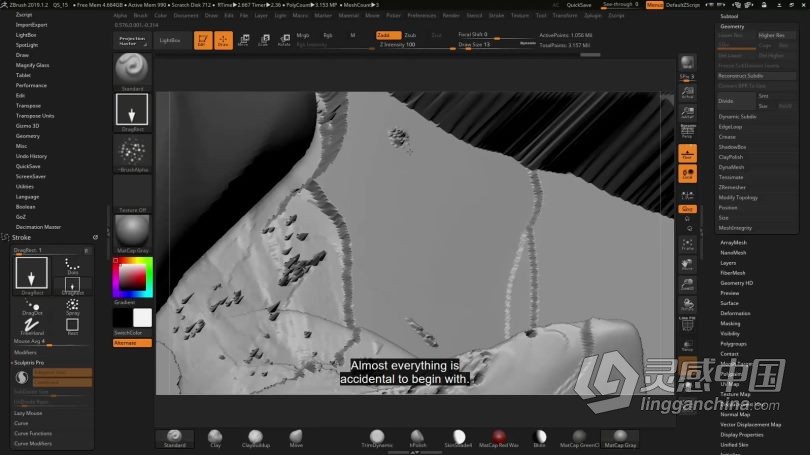Select FreeHand stroke type
Screen dimensions: 810x455
32,326
